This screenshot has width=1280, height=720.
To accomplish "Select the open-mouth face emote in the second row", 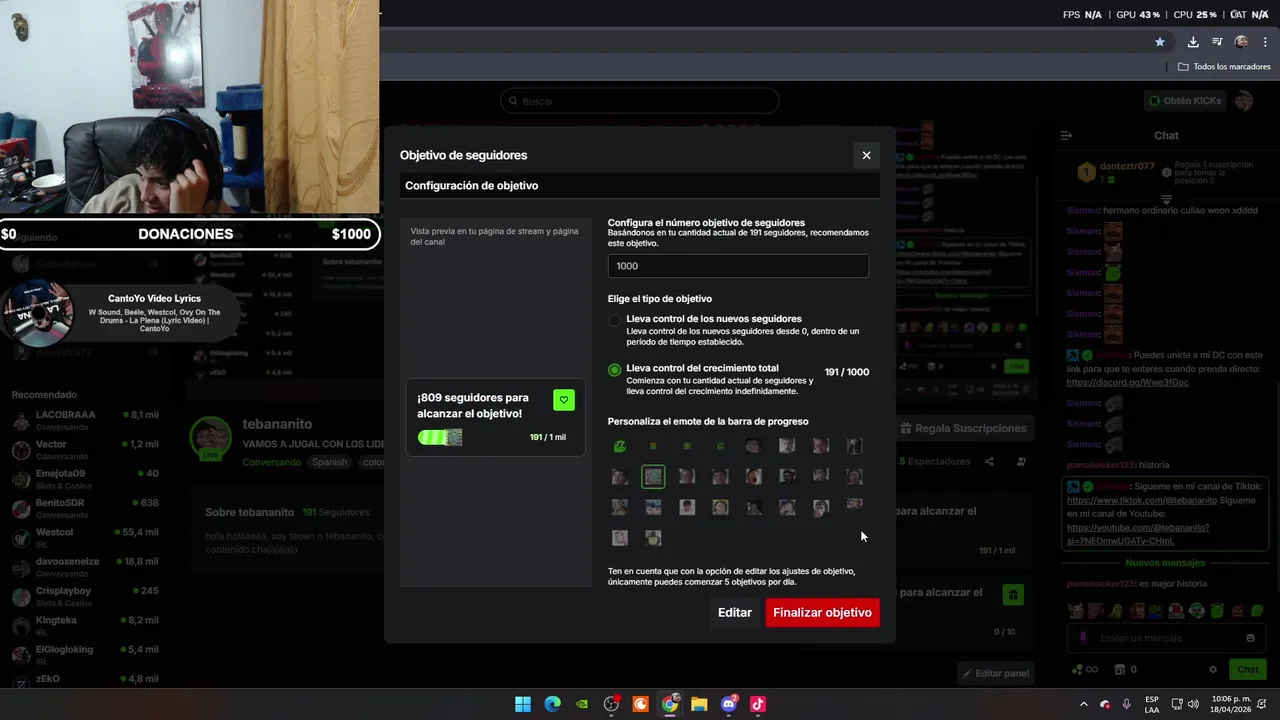I will [x=753, y=477].
